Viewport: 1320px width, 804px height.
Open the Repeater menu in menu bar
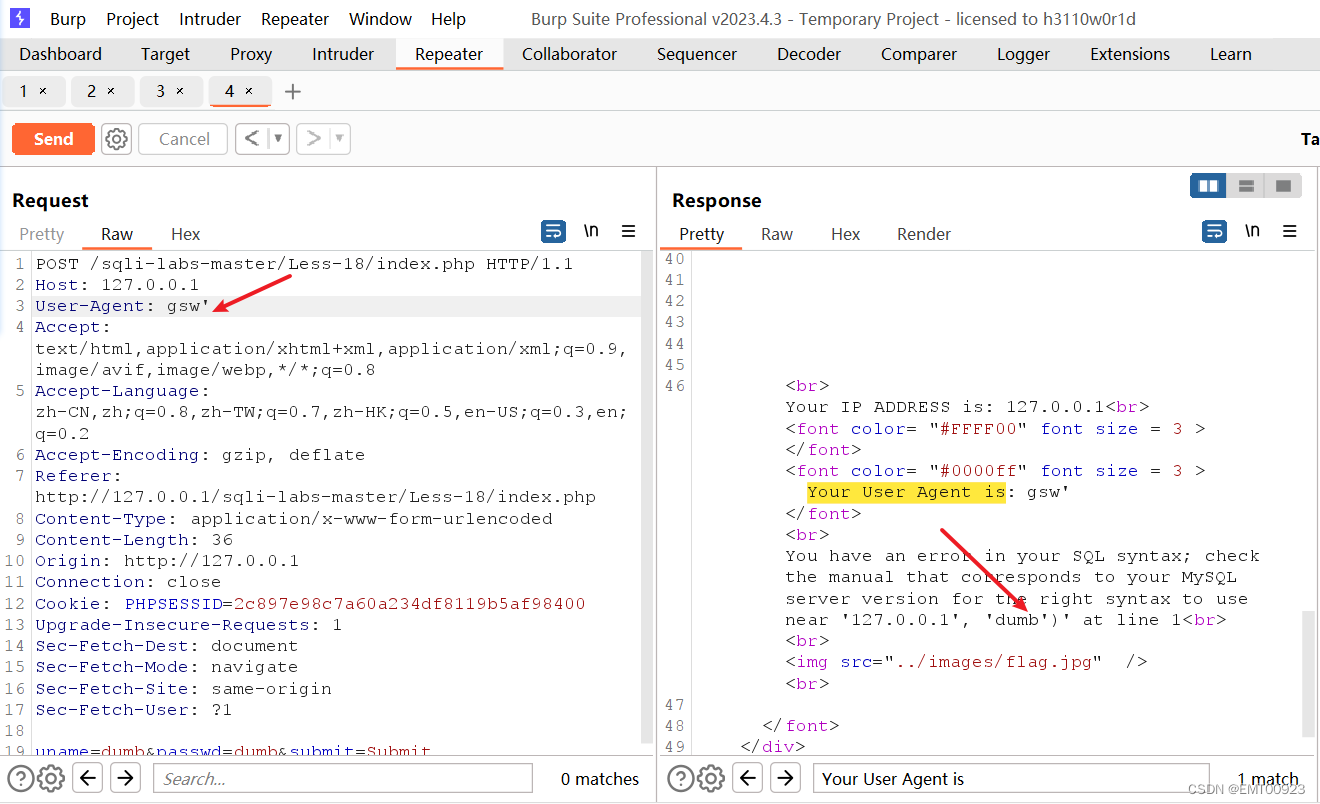pos(295,19)
